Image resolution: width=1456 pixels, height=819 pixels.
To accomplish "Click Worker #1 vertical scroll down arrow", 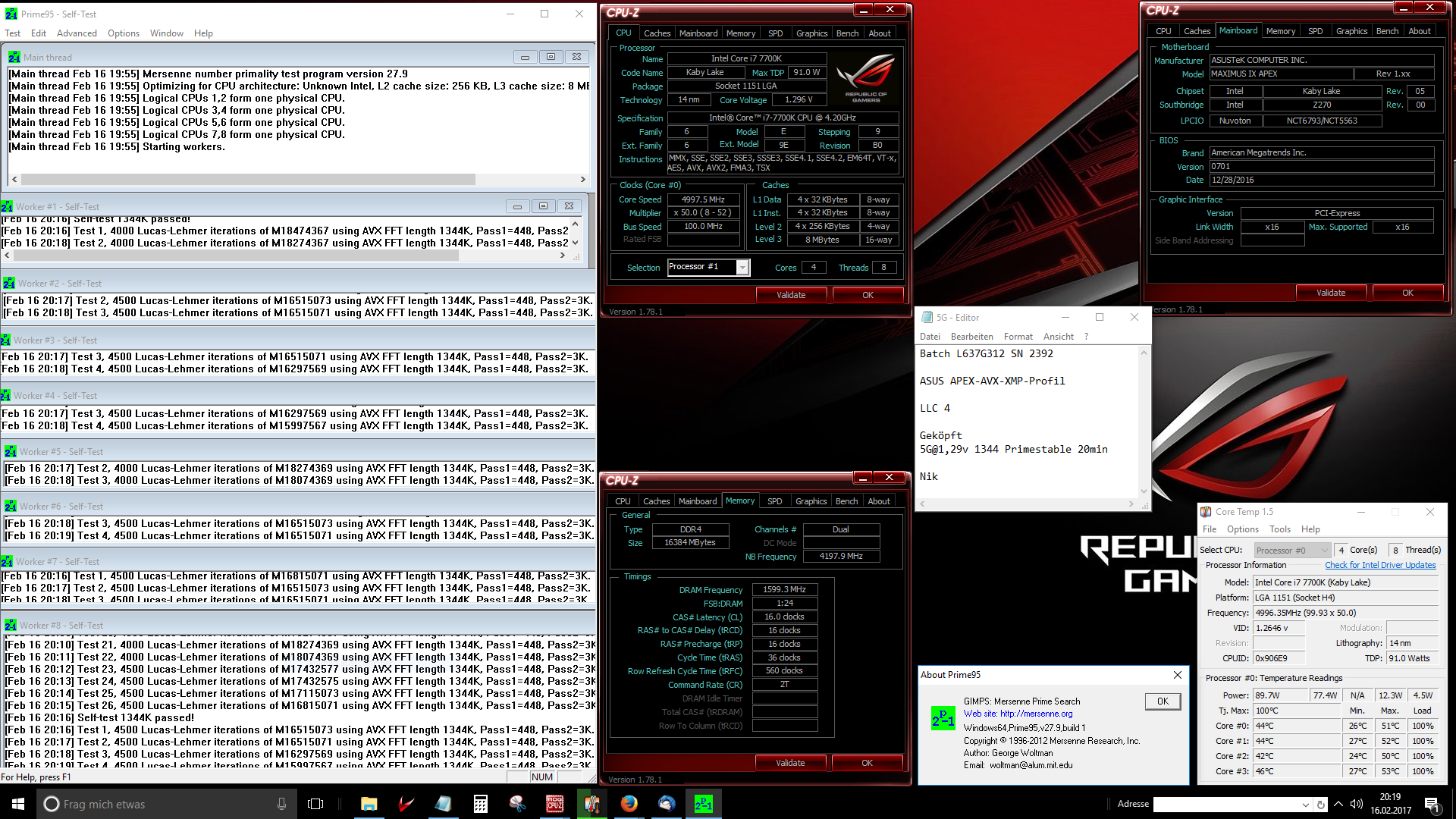I will 575,243.
